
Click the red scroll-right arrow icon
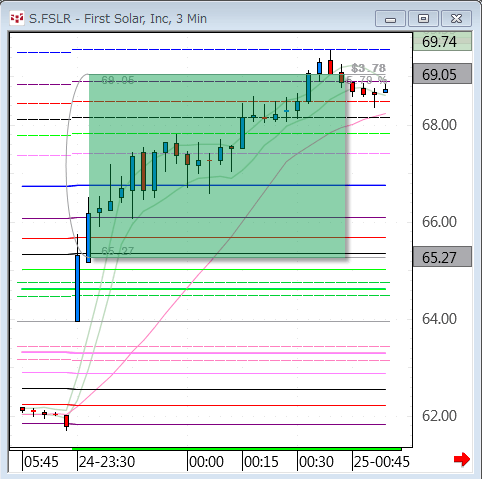462,460
